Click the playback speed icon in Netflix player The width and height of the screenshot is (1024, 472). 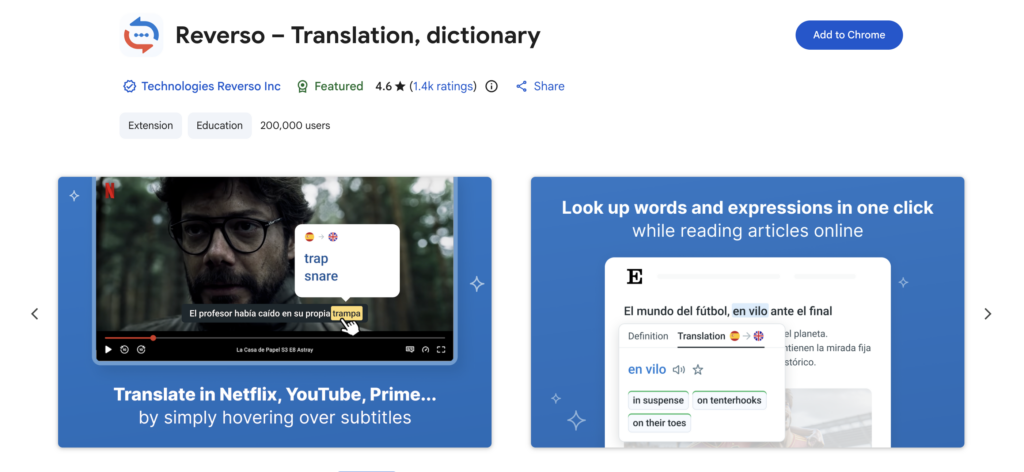point(426,350)
